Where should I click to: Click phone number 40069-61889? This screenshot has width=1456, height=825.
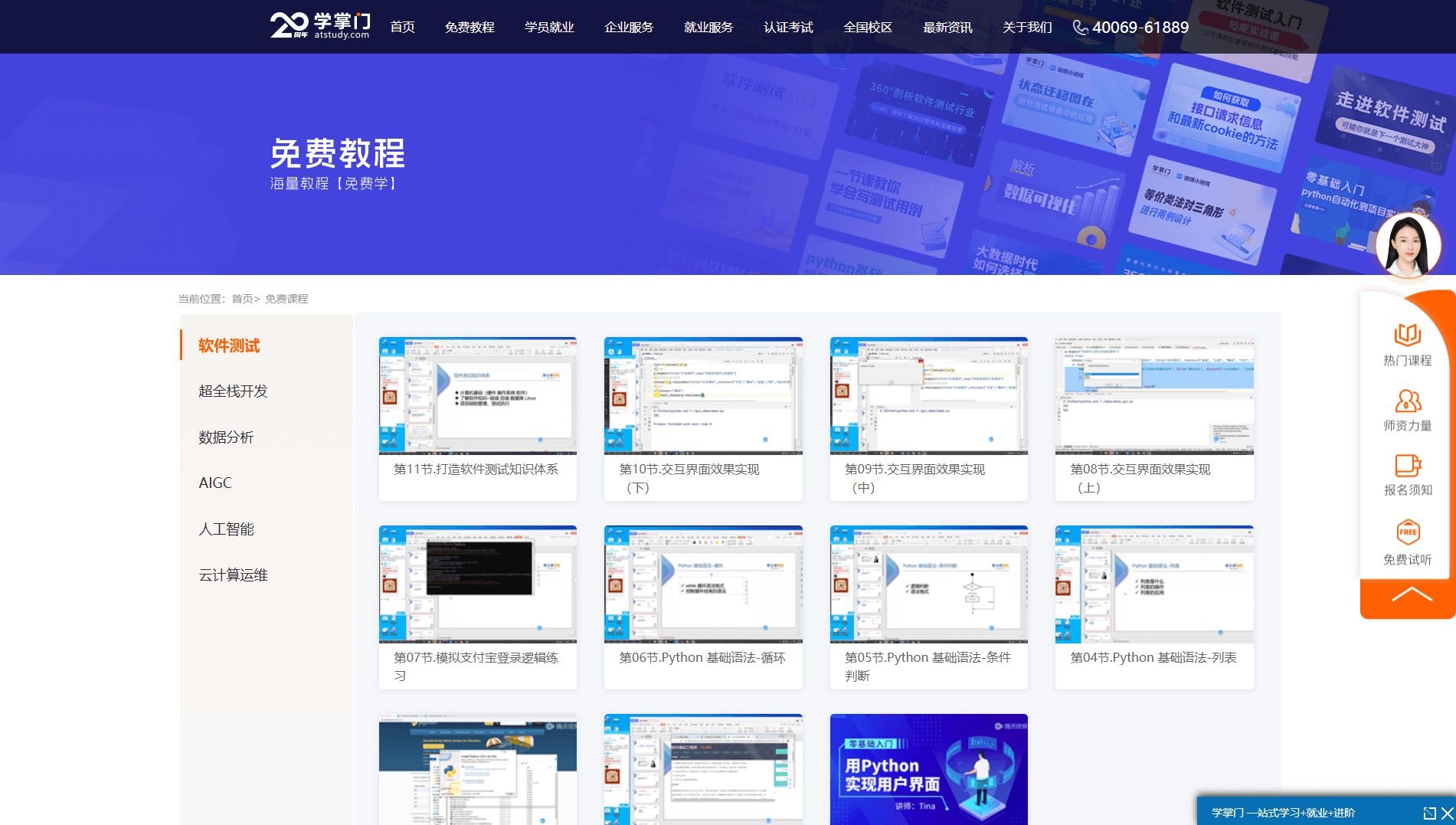(1140, 28)
